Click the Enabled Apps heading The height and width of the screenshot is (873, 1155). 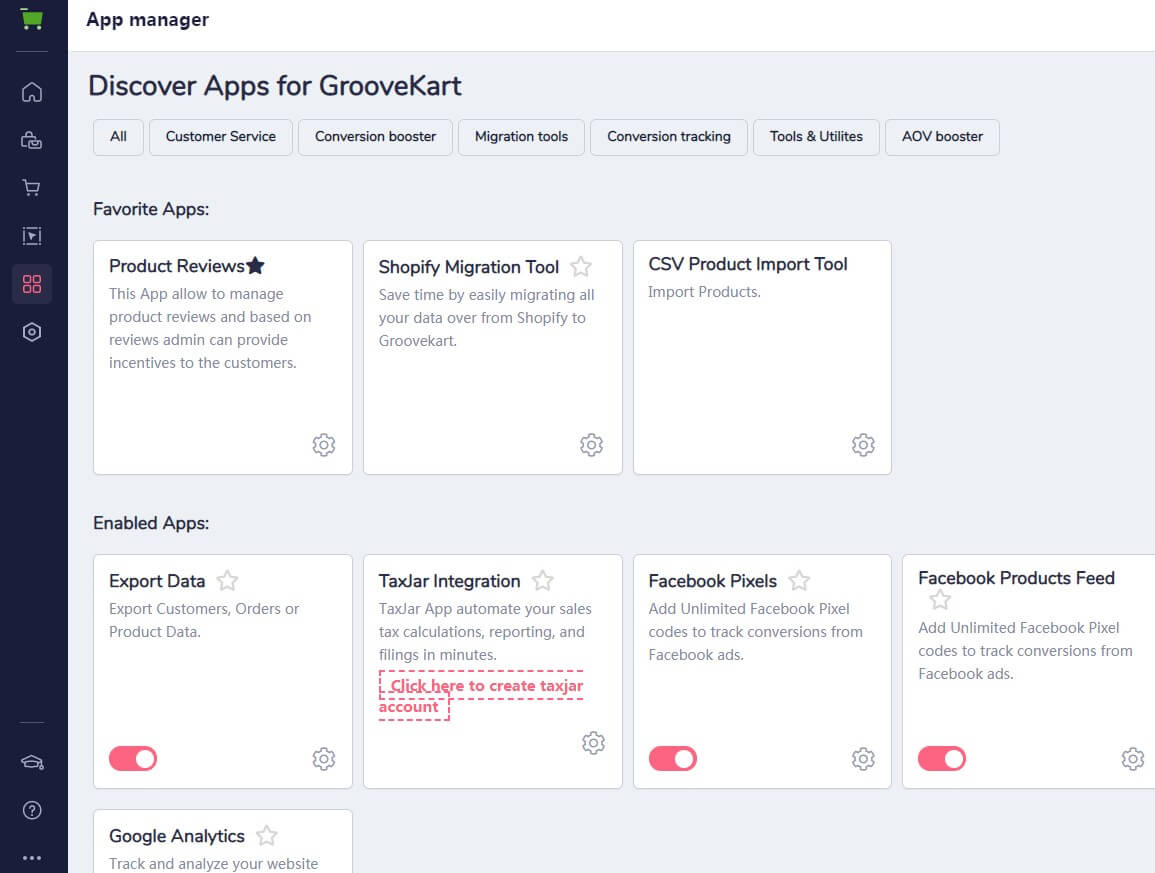pos(151,523)
